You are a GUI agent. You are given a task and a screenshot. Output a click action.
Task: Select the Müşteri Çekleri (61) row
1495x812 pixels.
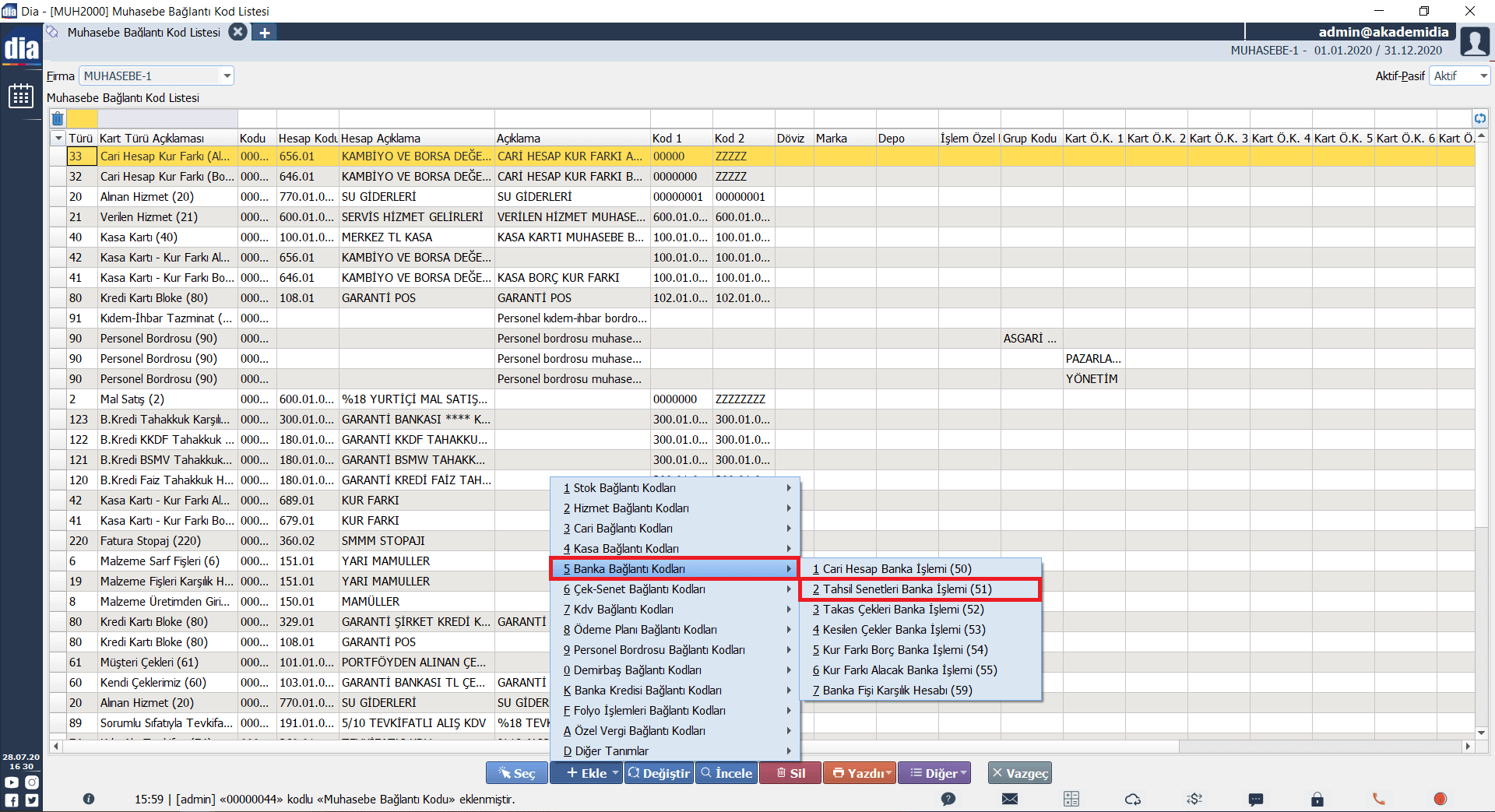pyautogui.click(x=762, y=663)
